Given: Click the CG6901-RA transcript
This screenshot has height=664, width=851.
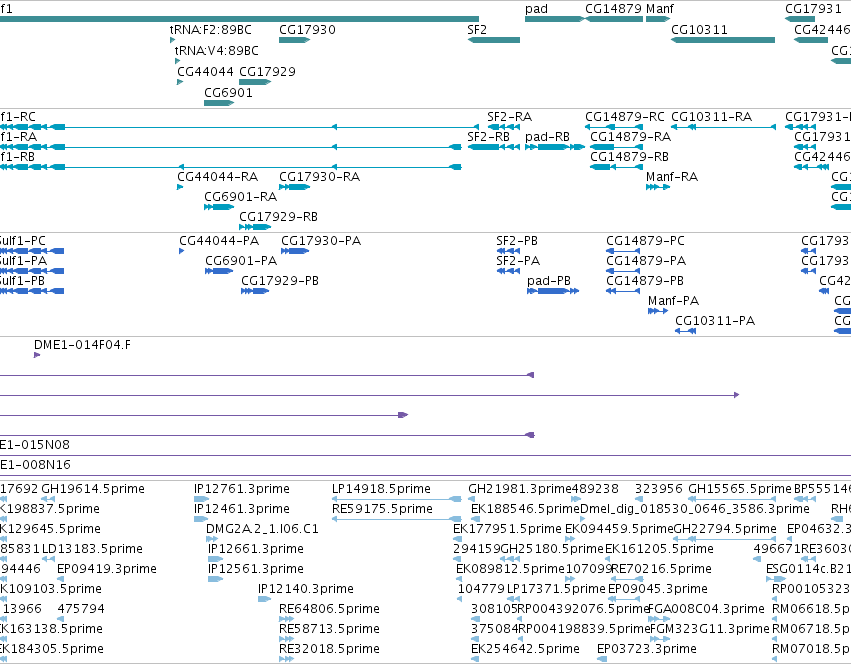Looking at the screenshot, I should point(219,207).
